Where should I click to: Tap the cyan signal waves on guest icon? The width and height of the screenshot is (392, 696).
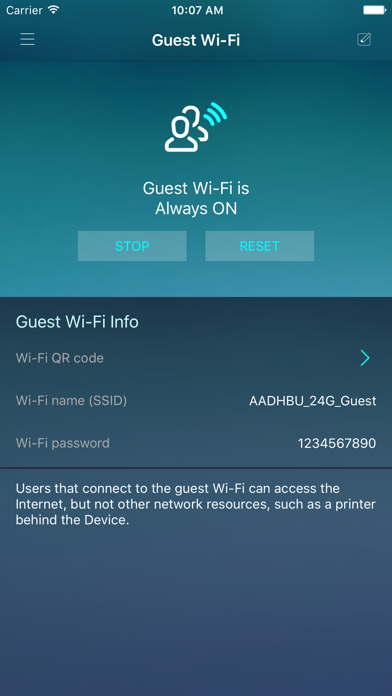tap(216, 115)
